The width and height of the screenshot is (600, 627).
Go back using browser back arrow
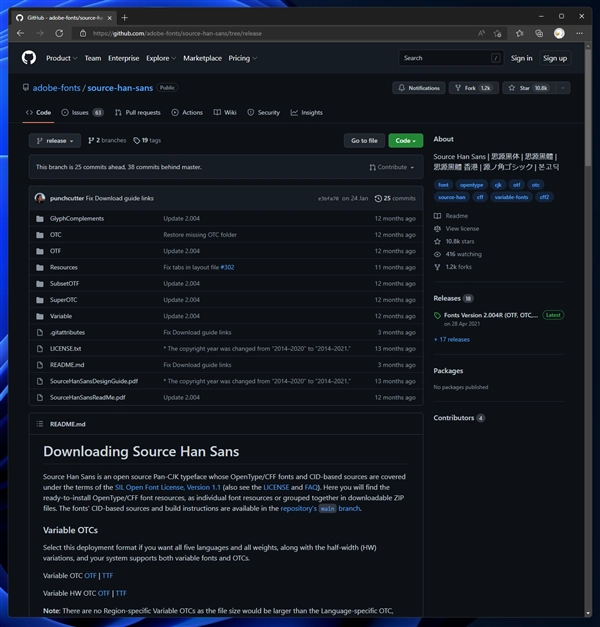[21, 33]
